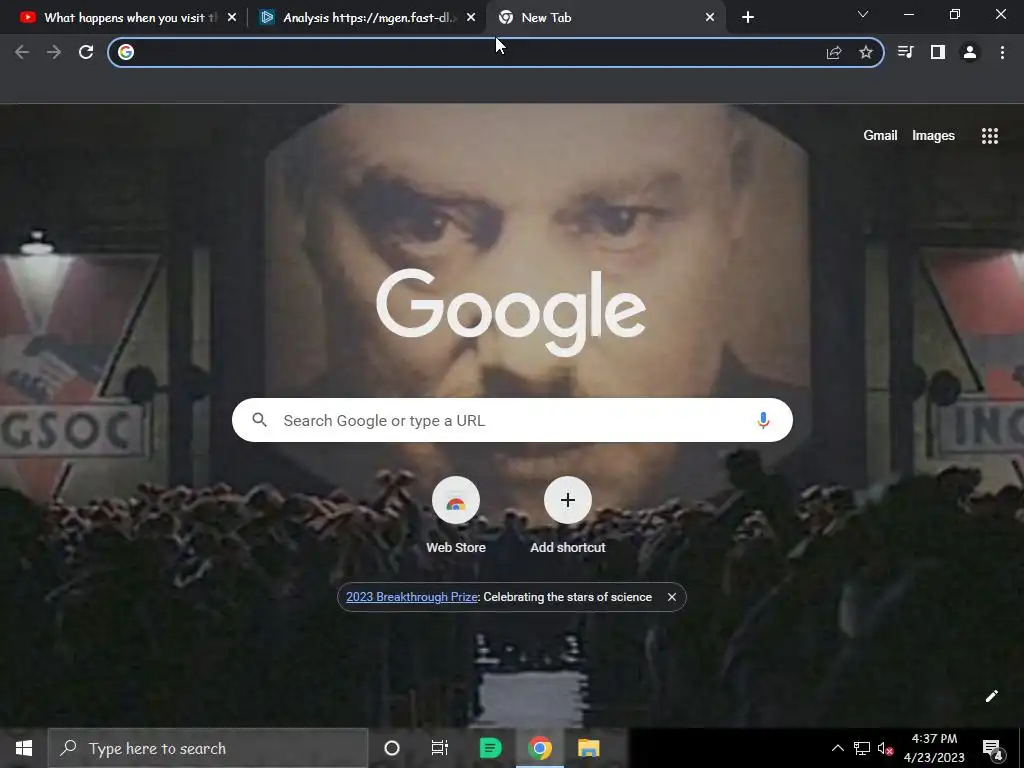Switch to the Analysis mgen.fast-dl tab

[x=367, y=18]
